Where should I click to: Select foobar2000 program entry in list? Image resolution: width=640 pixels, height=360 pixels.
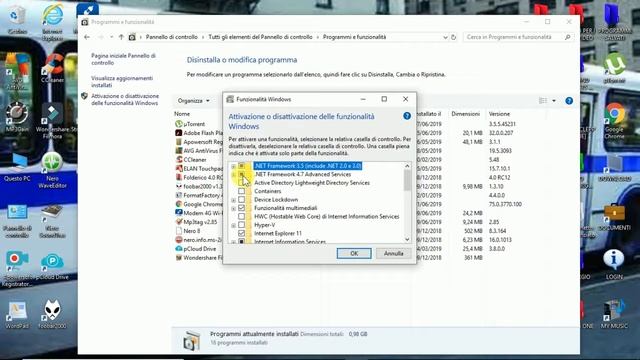click(x=199, y=187)
